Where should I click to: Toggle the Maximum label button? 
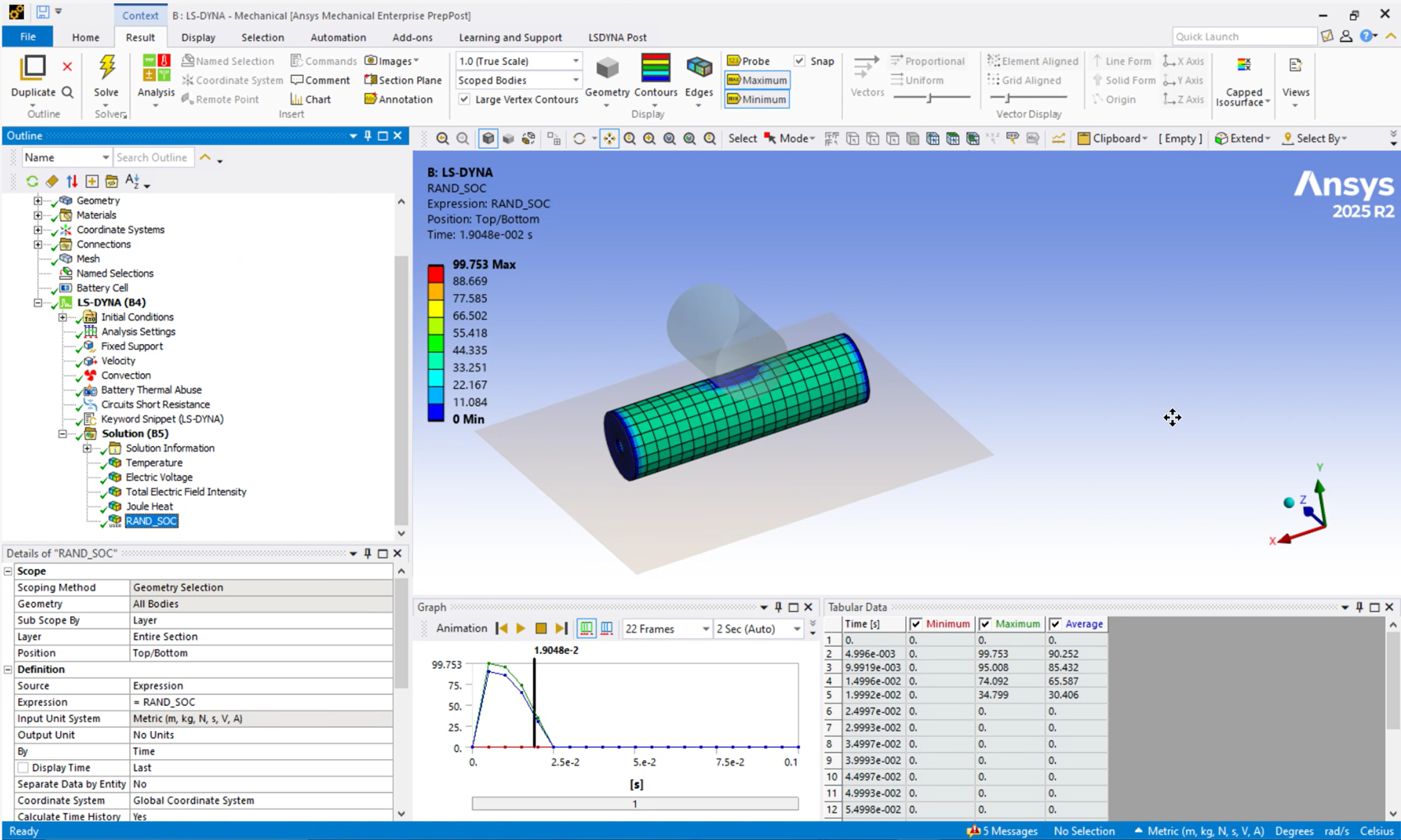click(757, 80)
